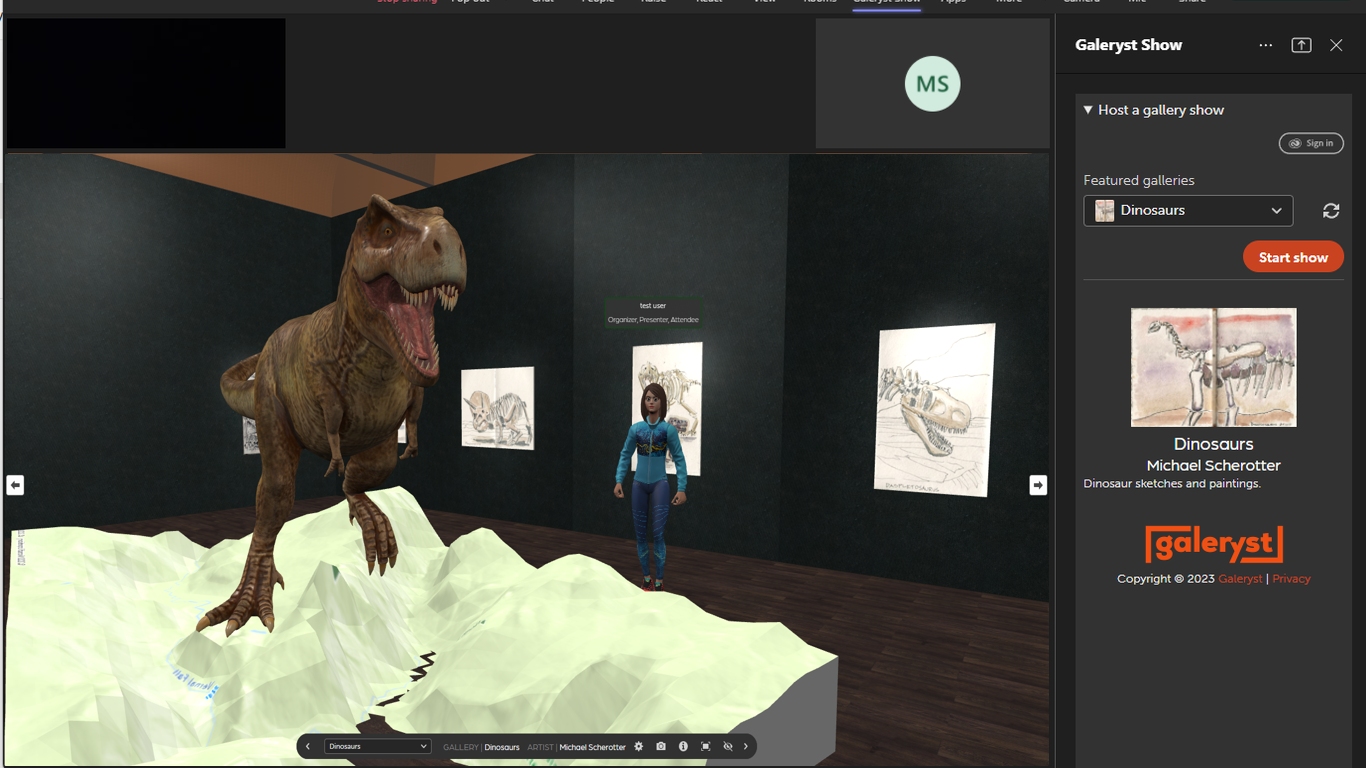Click left arrow at gallery viewport edge
This screenshot has height=768, width=1366.
click(x=15, y=485)
